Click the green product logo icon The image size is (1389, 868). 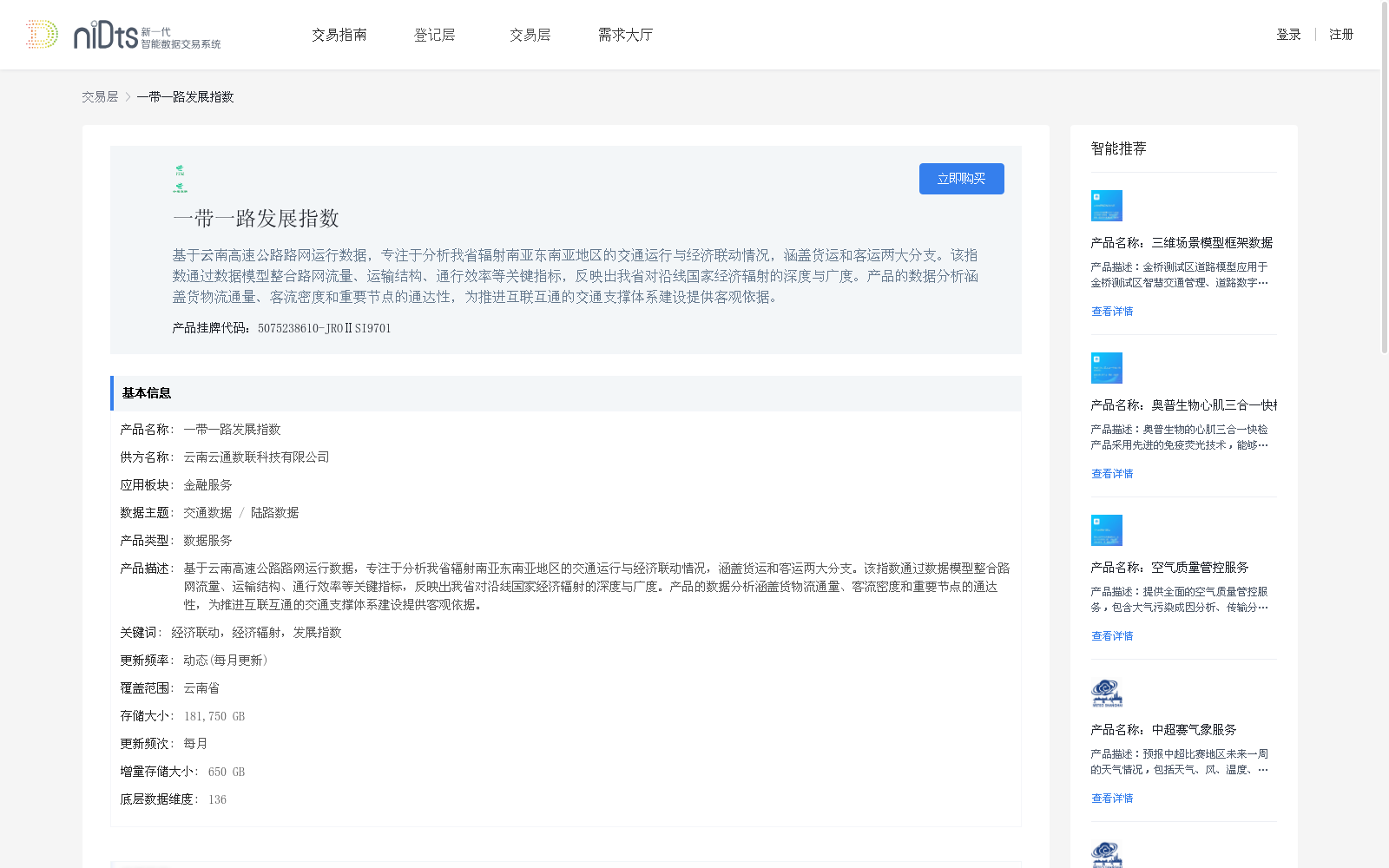pos(180,179)
